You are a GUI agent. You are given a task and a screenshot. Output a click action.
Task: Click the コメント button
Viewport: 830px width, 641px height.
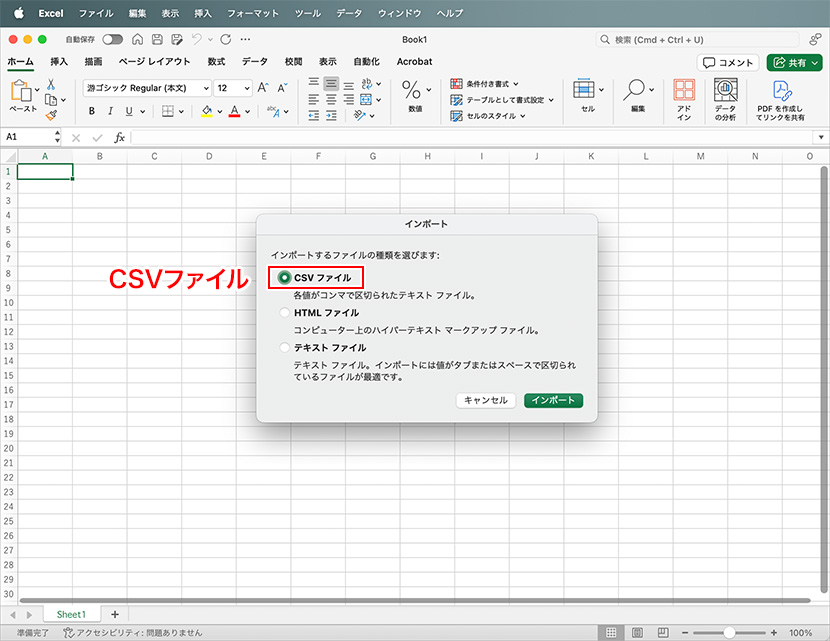point(728,62)
